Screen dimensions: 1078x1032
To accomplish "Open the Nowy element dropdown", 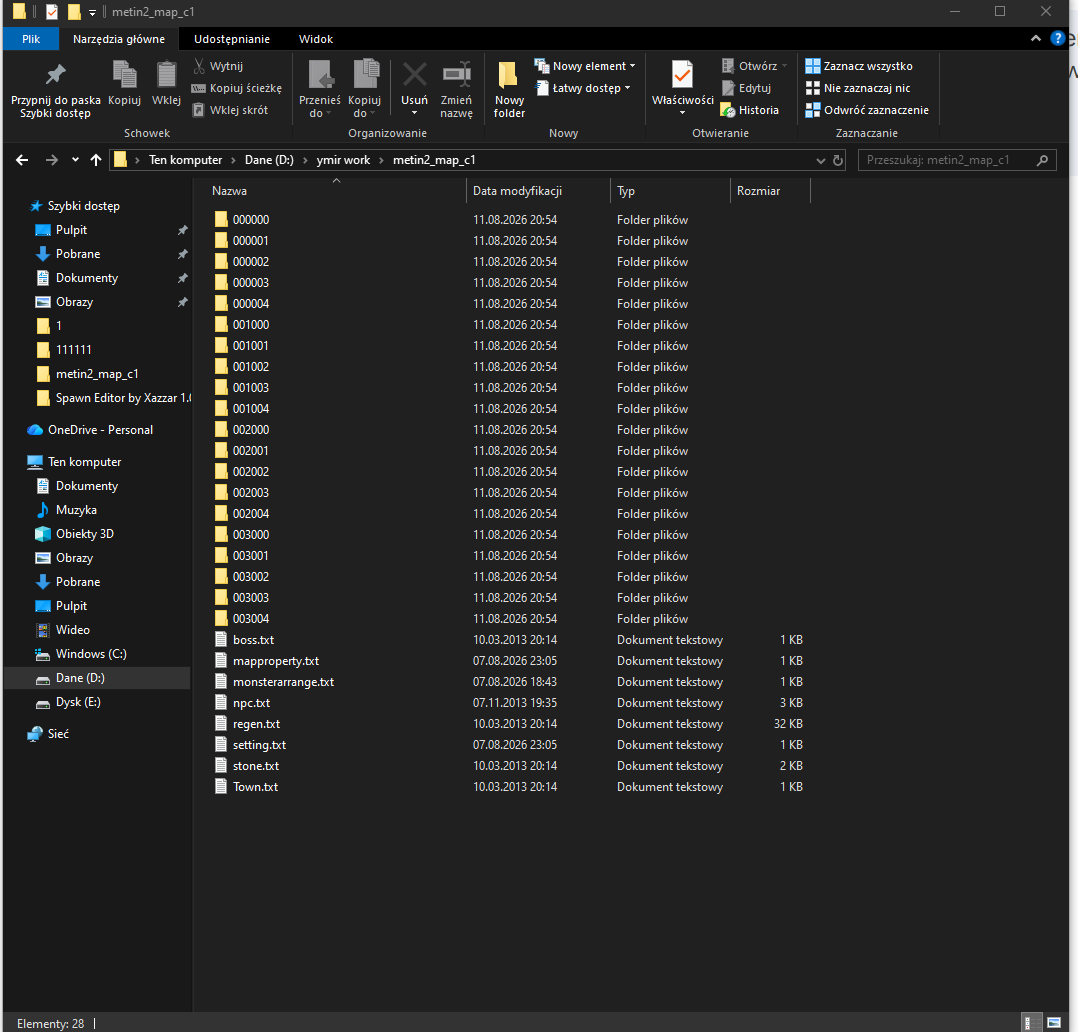I will [585, 66].
